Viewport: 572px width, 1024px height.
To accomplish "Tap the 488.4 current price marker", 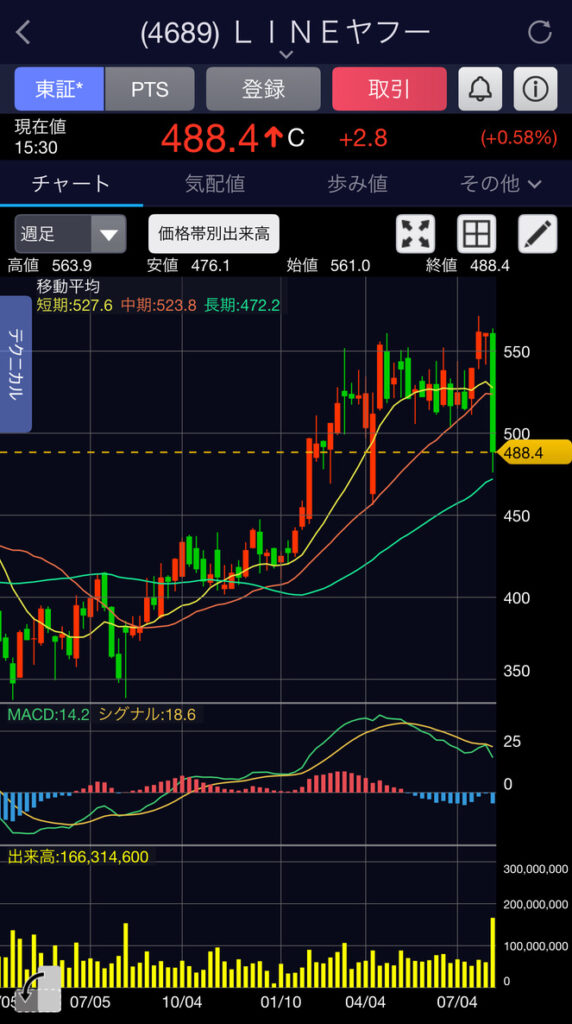I will pyautogui.click(x=534, y=452).
